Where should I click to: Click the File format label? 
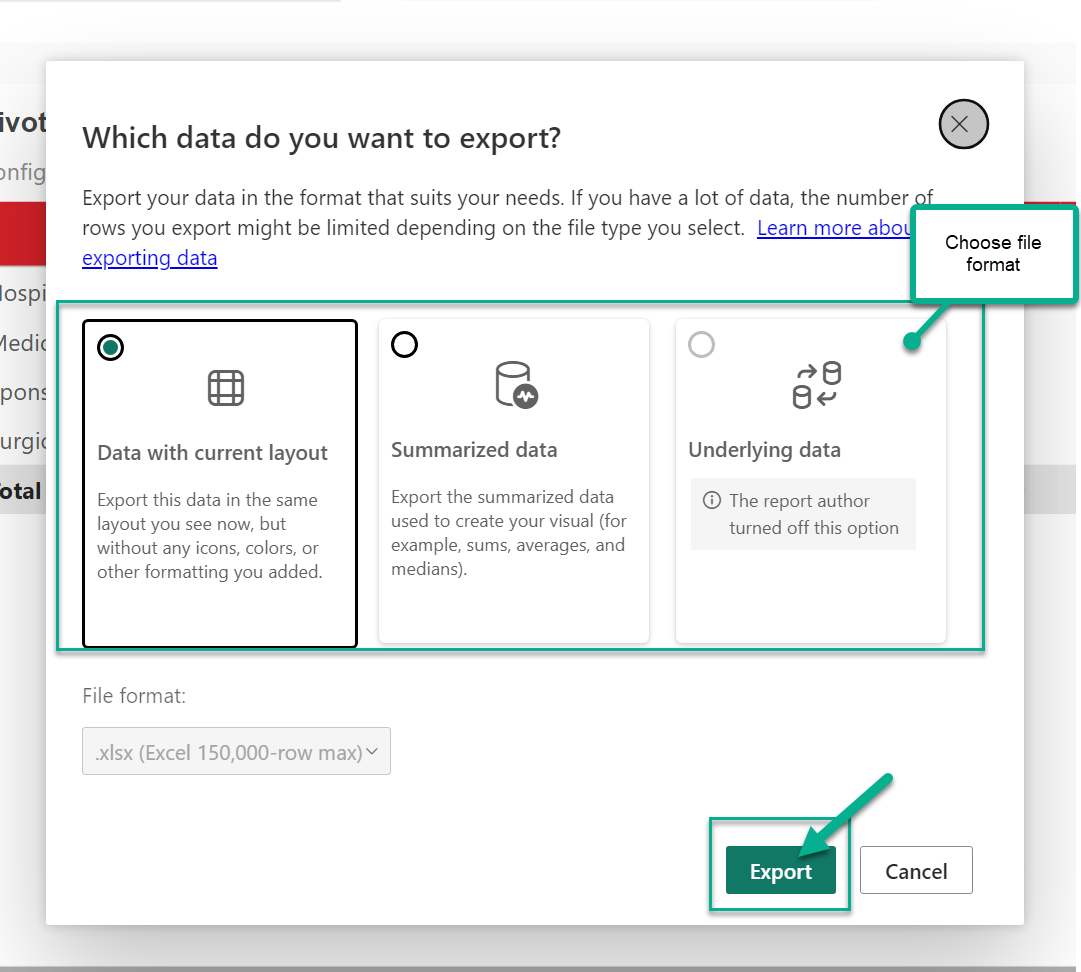[x=134, y=696]
